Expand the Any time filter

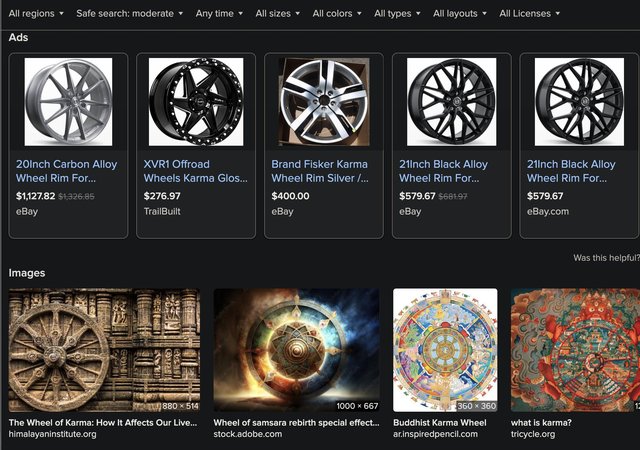coord(219,13)
